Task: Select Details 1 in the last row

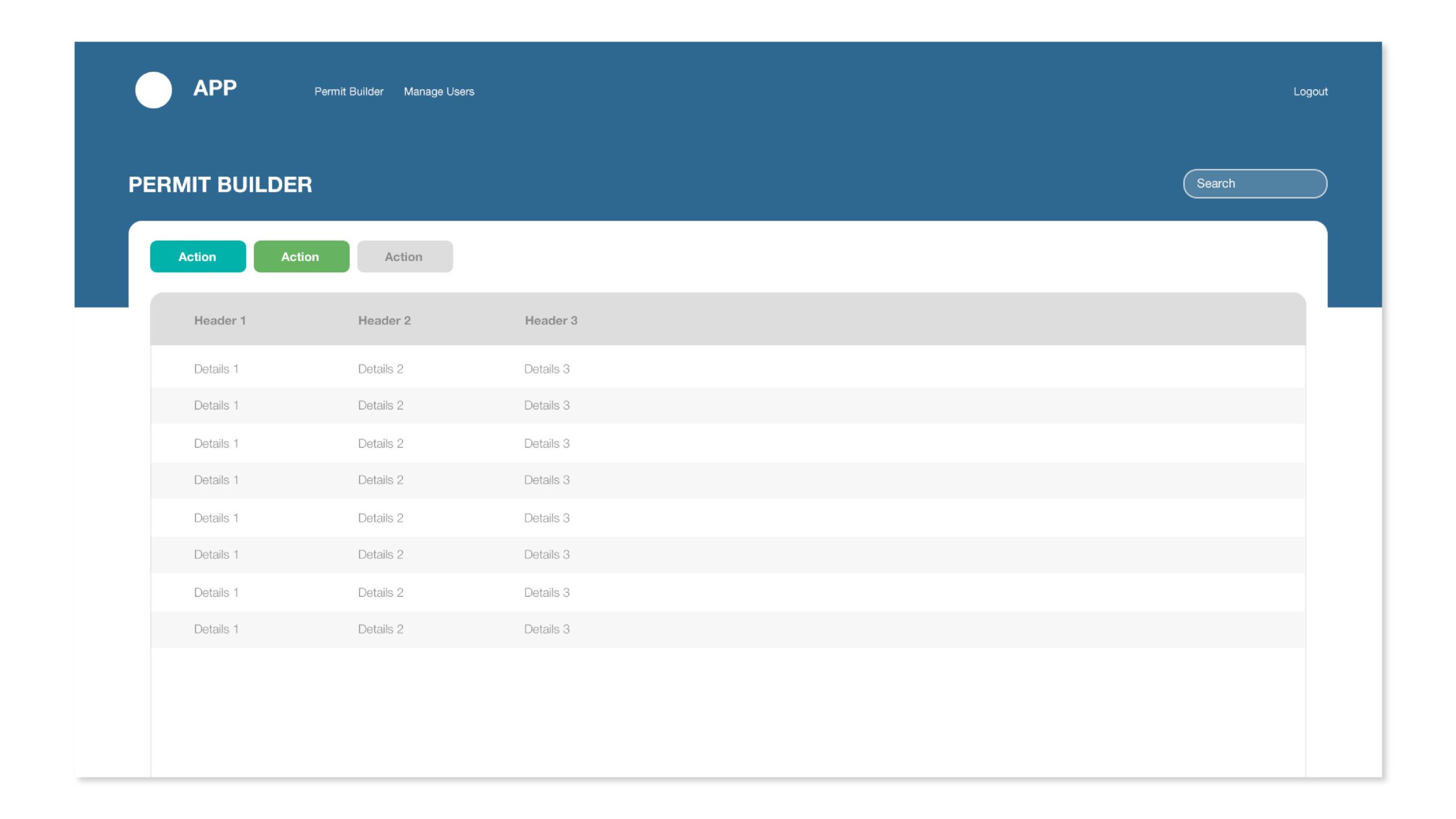Action: point(216,629)
